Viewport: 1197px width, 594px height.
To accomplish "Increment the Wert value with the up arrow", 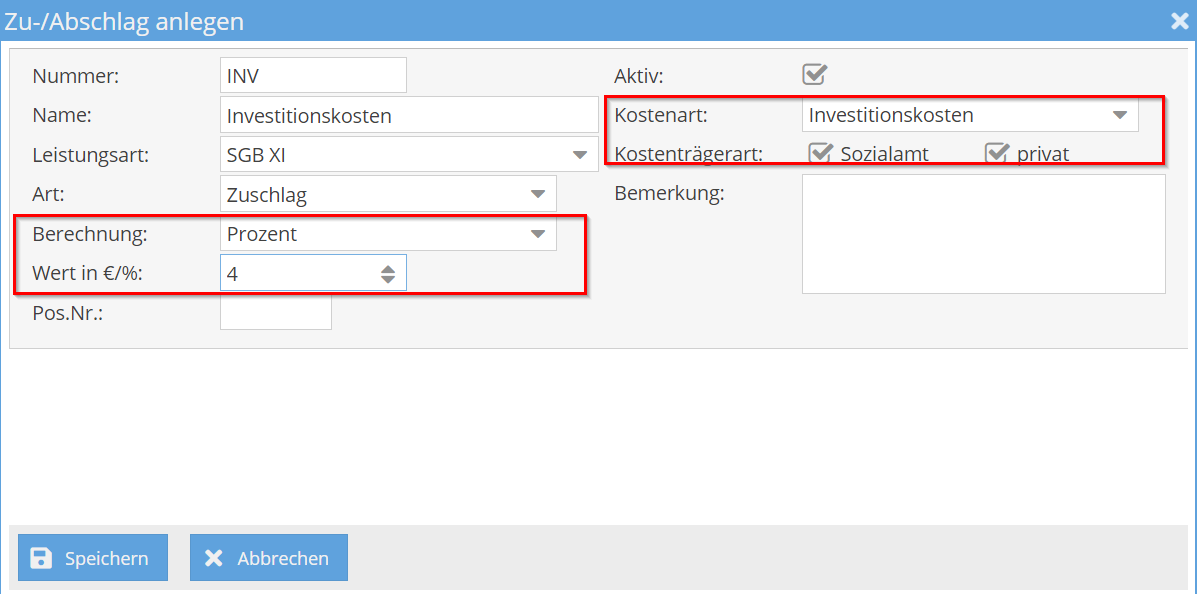I will pos(389,266).
